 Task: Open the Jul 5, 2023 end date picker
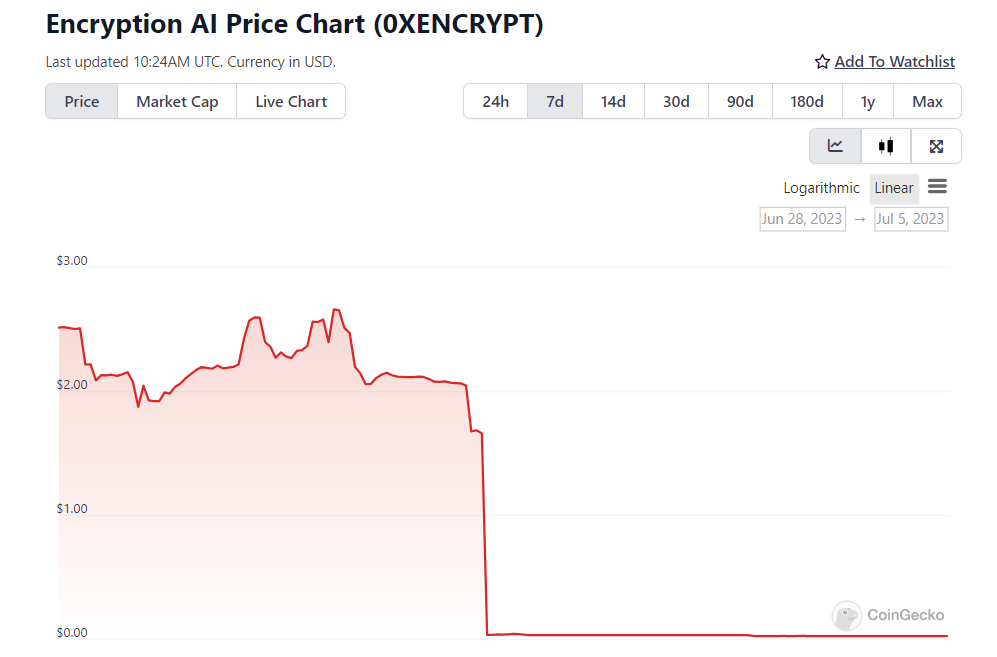910,219
